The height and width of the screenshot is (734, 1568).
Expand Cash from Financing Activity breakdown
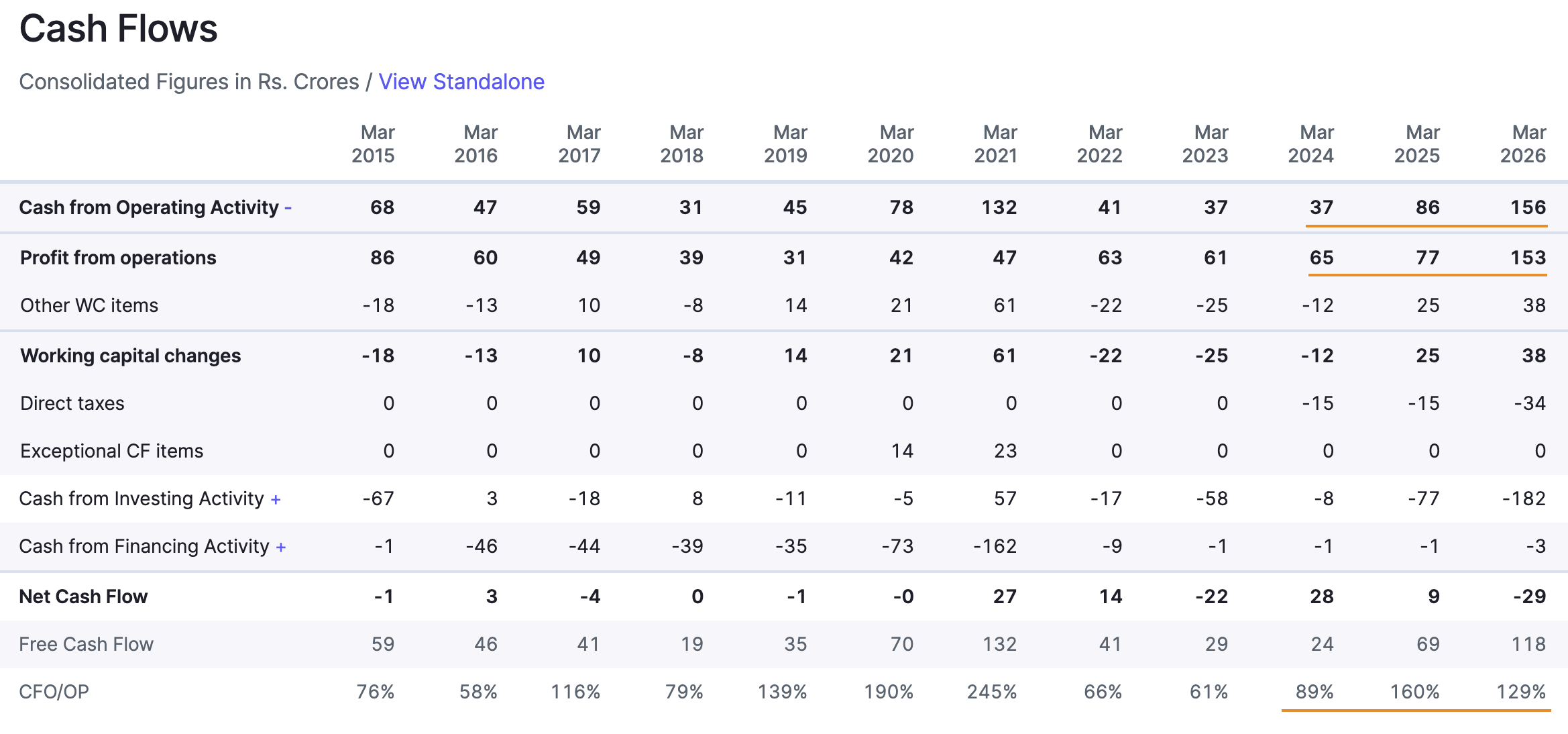click(x=281, y=547)
